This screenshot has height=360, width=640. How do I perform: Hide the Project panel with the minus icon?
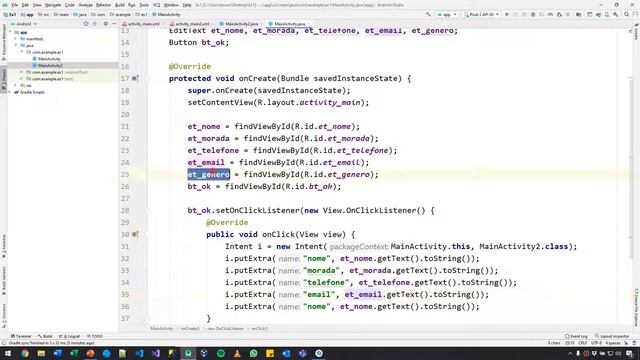click(x=114, y=24)
